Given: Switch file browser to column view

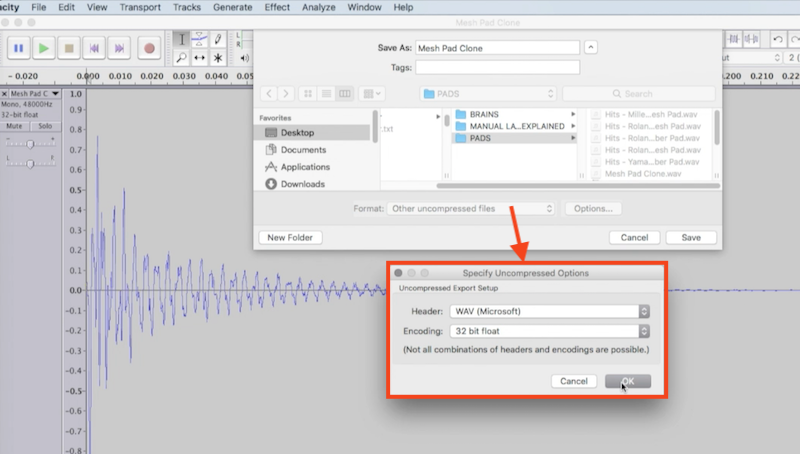Looking at the screenshot, I should point(345,93).
